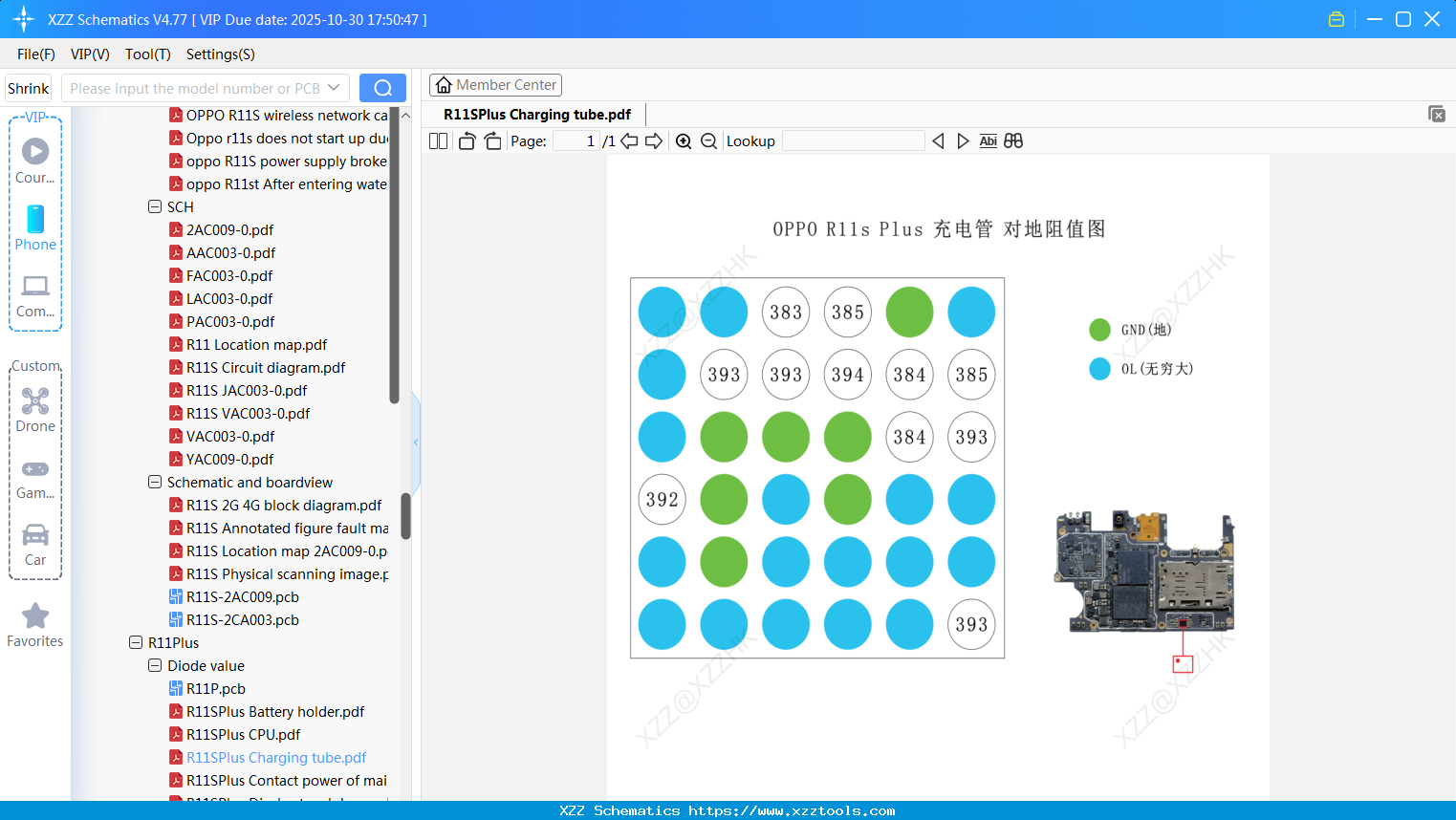Zoom out of the PDF
The height and width of the screenshot is (820, 1456).
pos(708,141)
